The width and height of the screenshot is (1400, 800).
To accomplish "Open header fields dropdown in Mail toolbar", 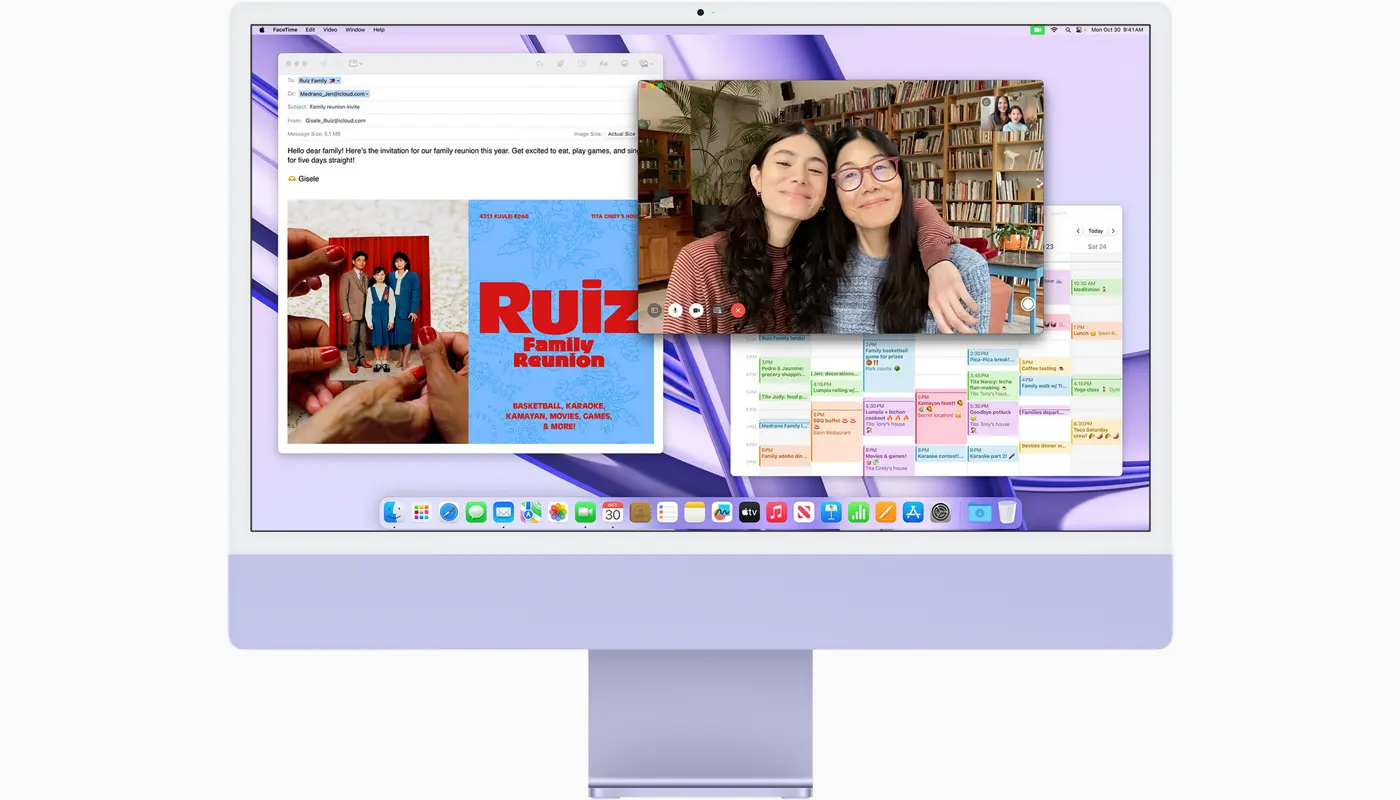I will pos(355,63).
